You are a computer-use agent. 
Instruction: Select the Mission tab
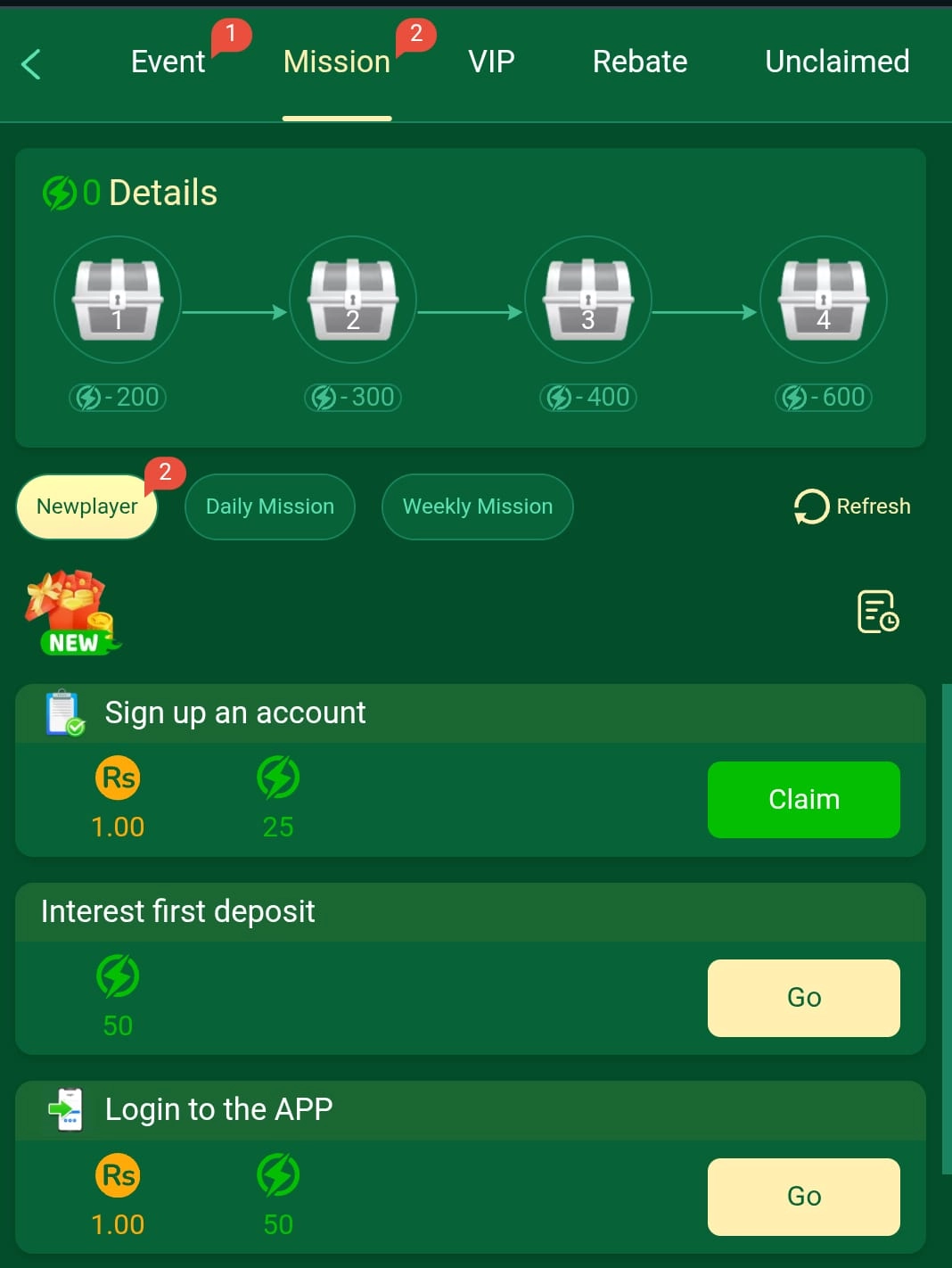337,62
